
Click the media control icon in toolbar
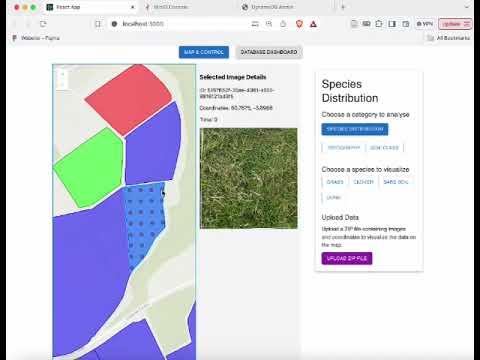click(366, 24)
